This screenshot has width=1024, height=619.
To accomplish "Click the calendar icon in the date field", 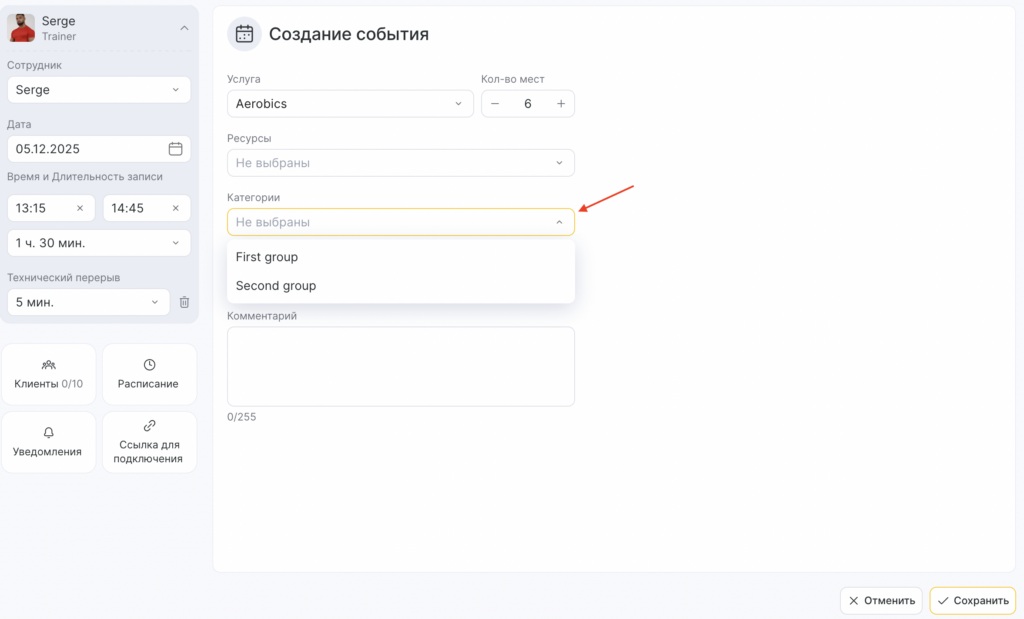I will point(175,149).
